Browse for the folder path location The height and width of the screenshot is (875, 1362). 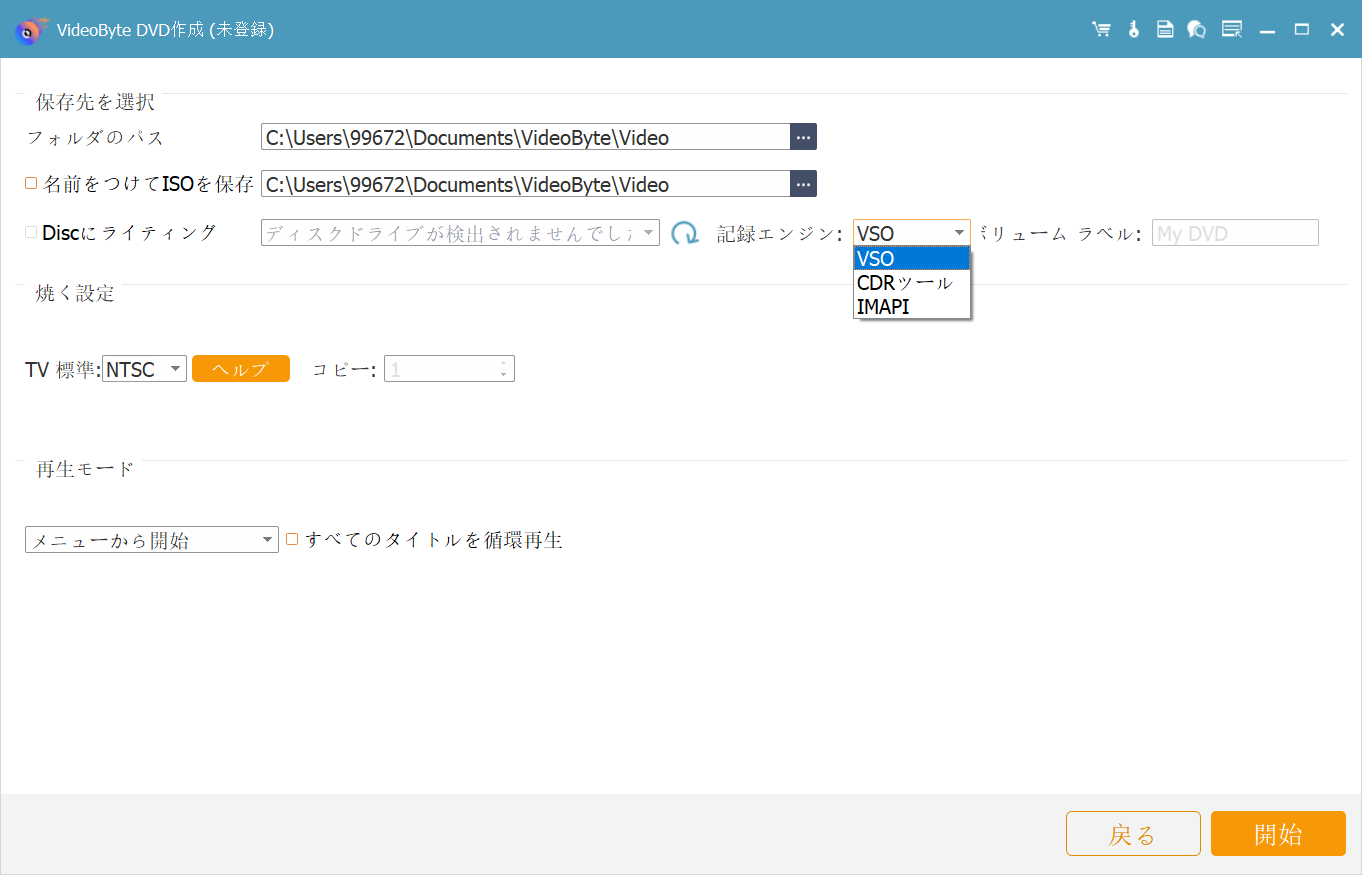coord(803,137)
